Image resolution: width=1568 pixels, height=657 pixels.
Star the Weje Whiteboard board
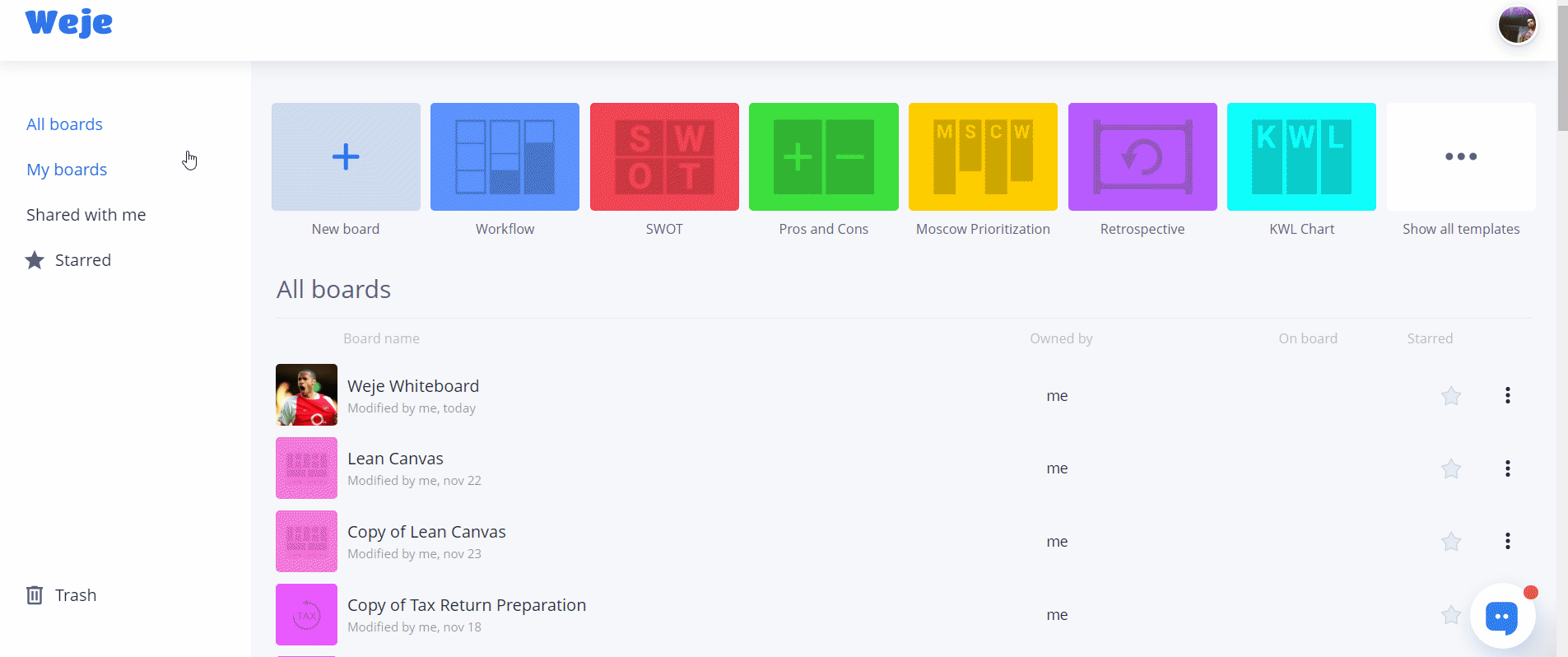[1451, 396]
